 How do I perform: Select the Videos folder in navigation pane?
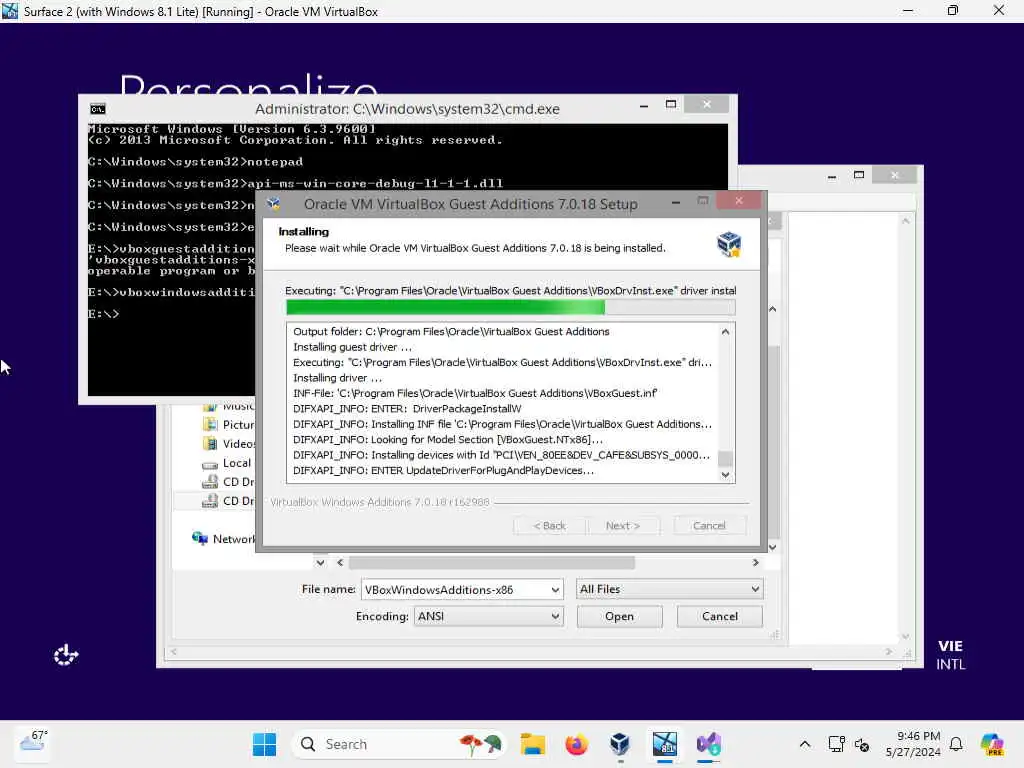[229, 443]
